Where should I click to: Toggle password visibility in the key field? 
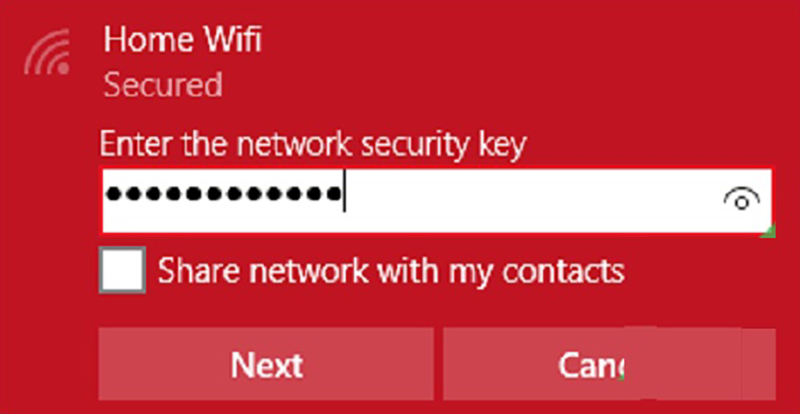pos(742,200)
